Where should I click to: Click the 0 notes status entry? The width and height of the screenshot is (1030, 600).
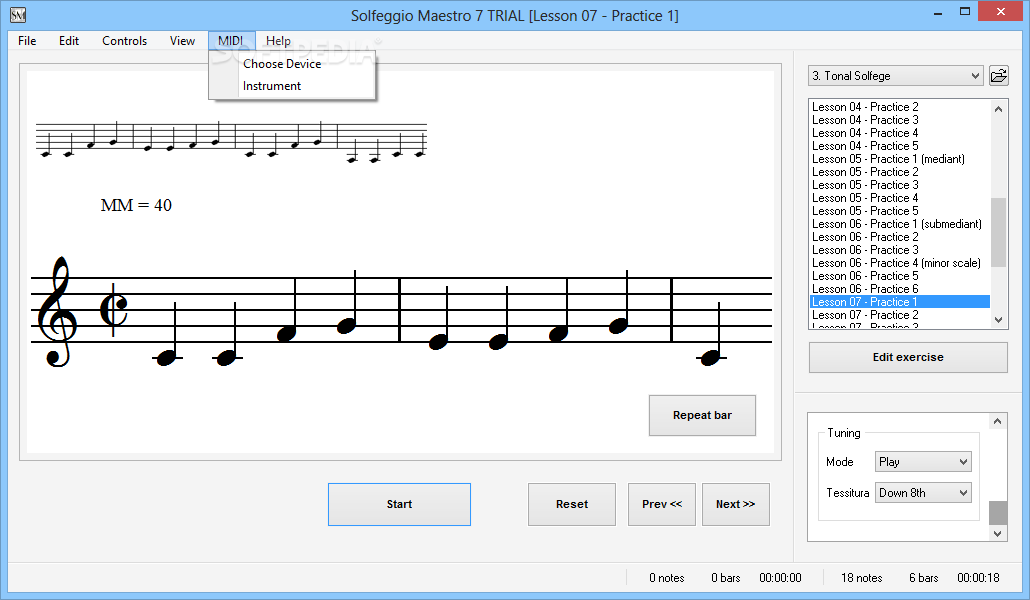tap(667, 578)
